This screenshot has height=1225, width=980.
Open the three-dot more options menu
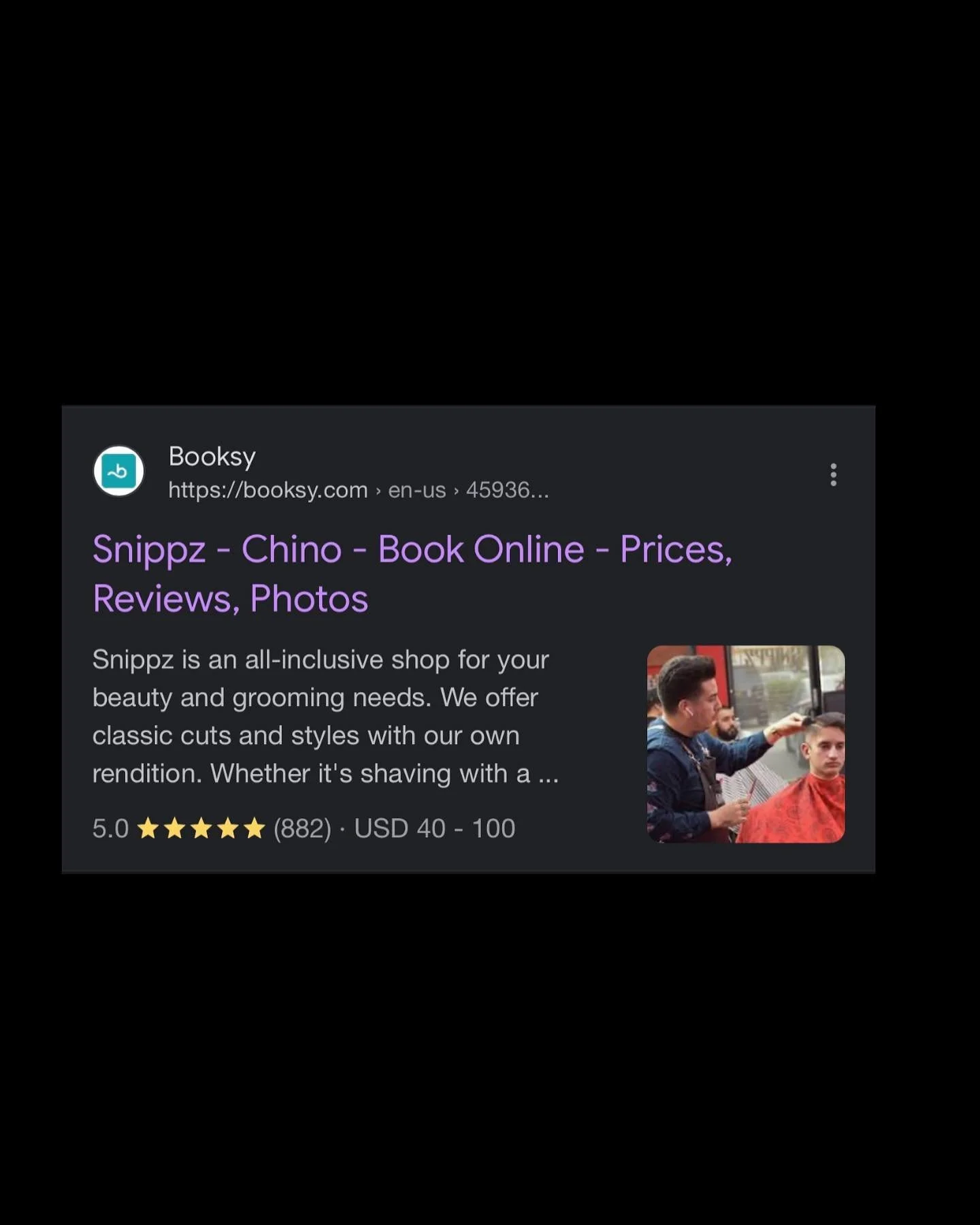point(833,474)
